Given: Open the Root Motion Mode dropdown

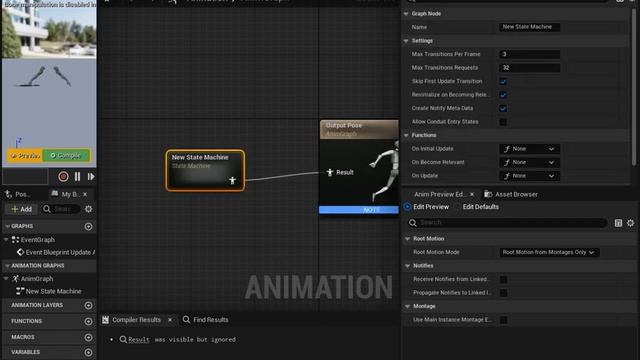Looking at the screenshot, I should [549, 252].
